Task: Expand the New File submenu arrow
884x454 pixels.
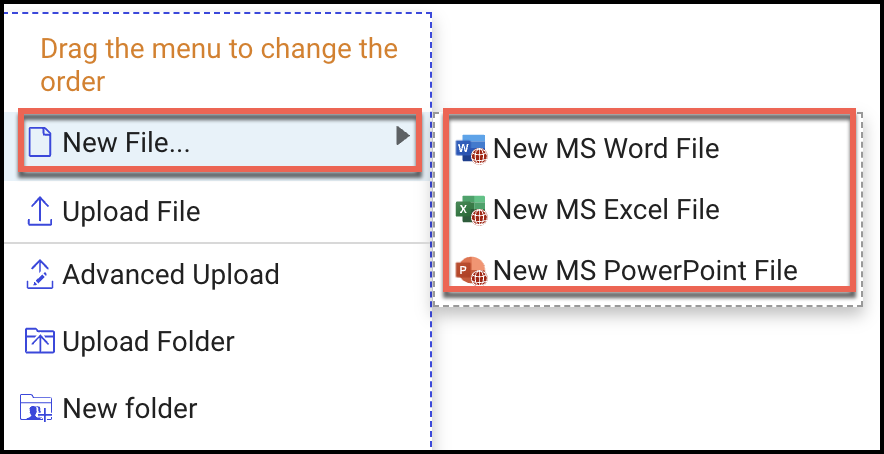Action: 402,136
